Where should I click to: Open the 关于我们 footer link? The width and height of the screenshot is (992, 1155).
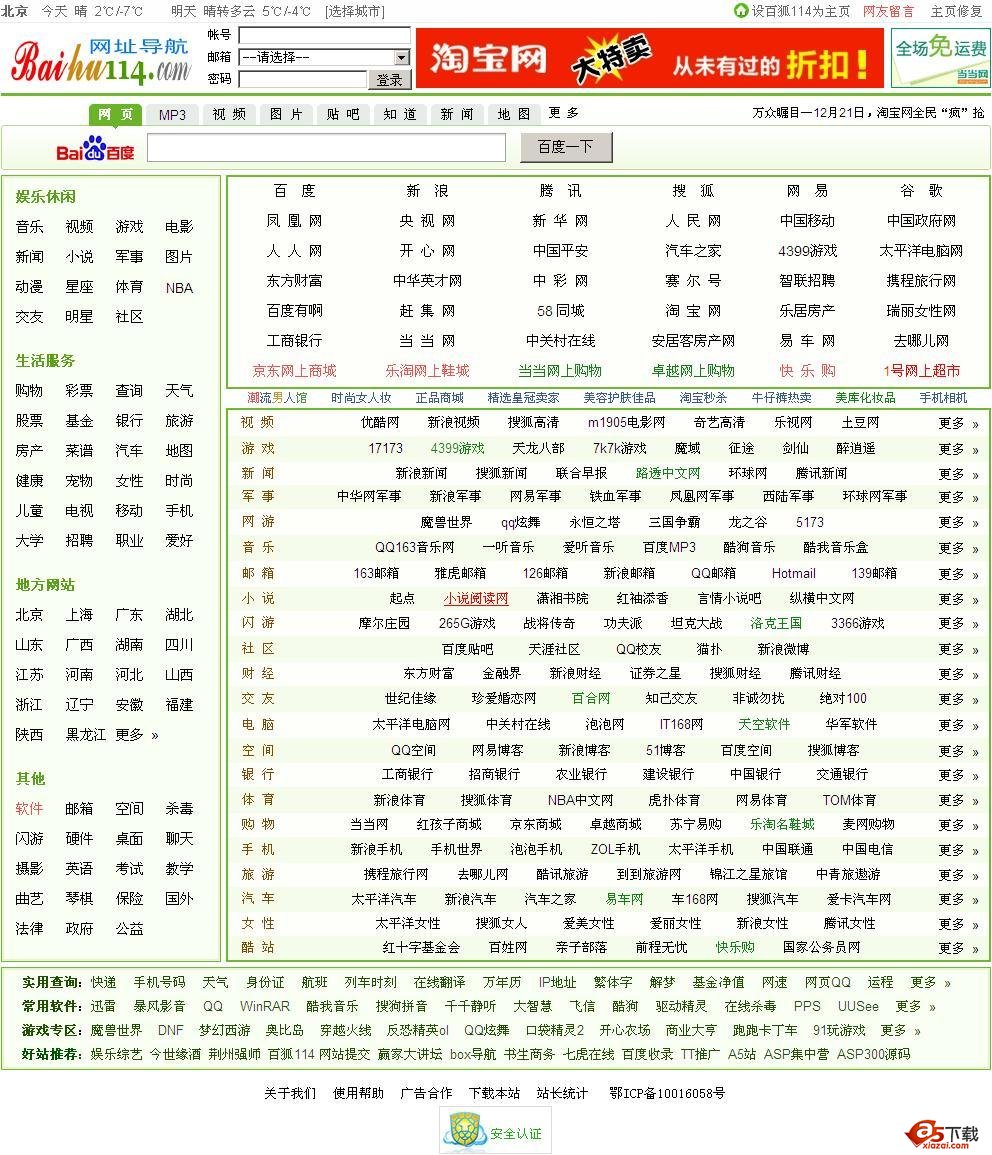[x=290, y=1093]
